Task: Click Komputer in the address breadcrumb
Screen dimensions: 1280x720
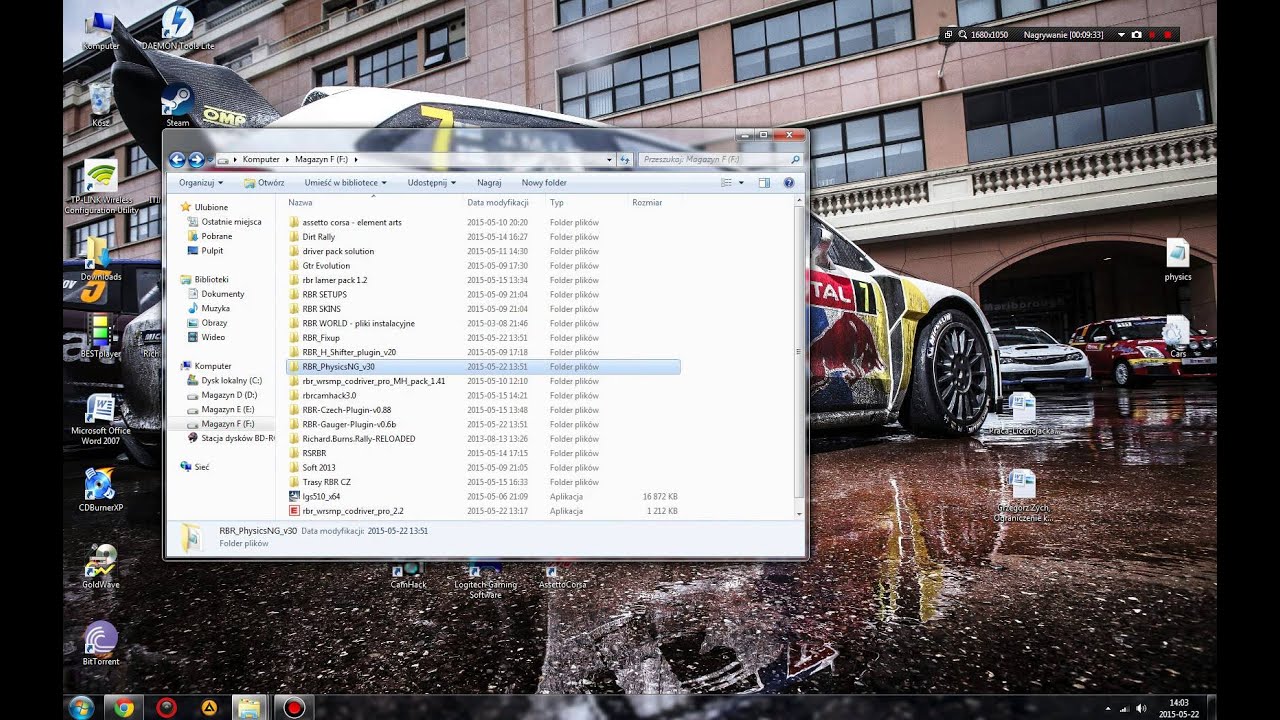Action: coord(261,159)
